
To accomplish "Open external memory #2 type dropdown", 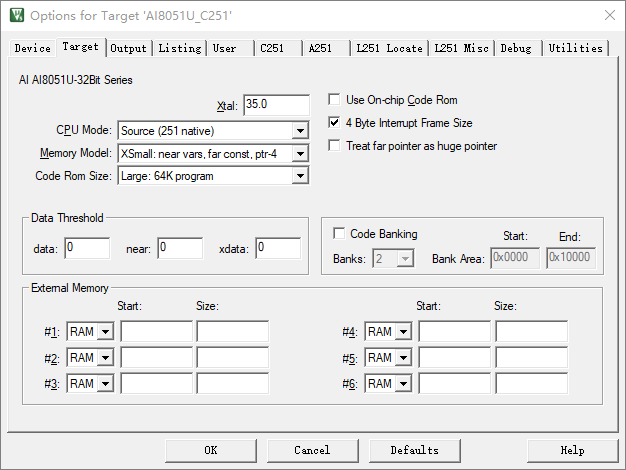I will pos(105,357).
